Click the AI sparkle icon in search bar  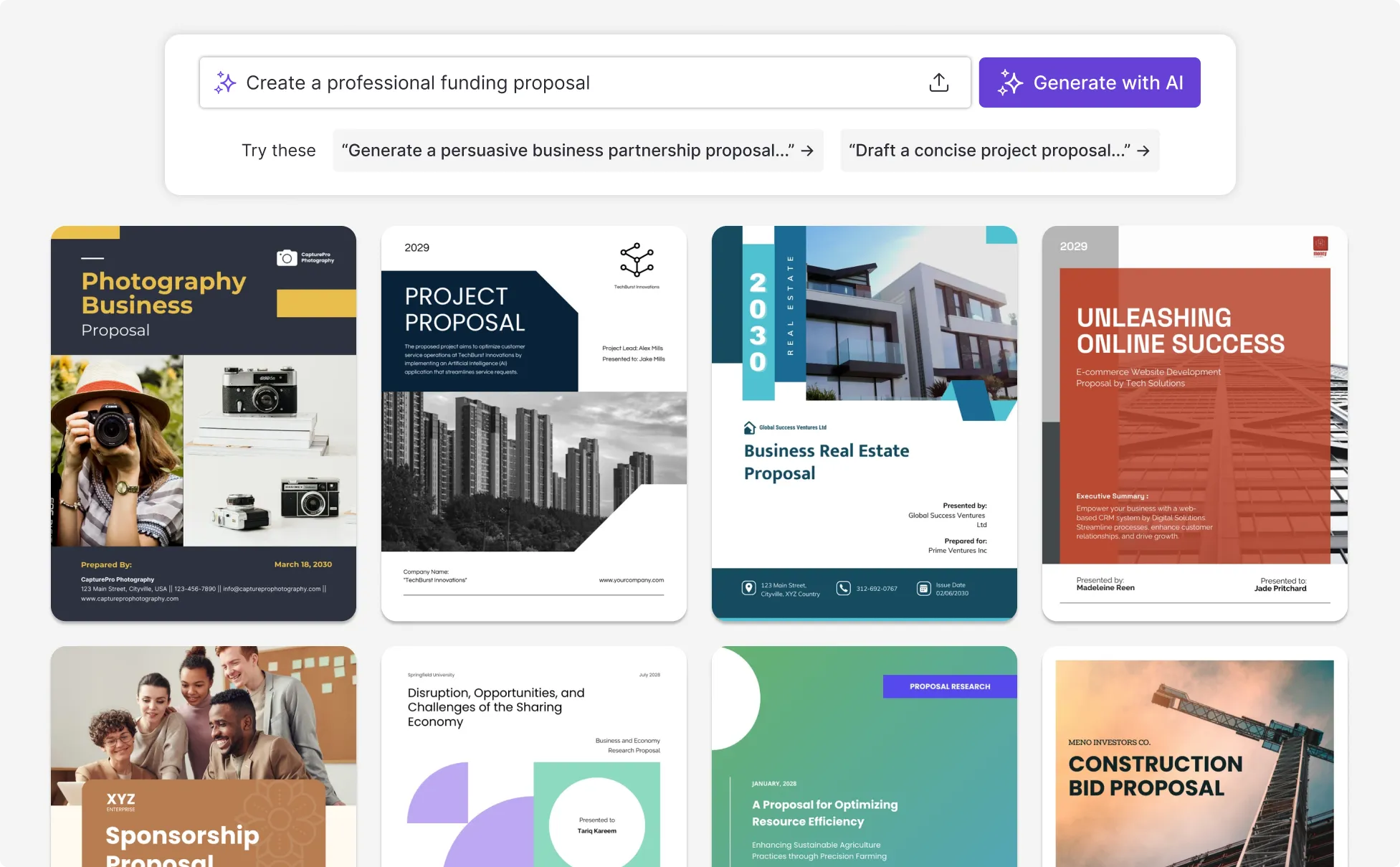pos(223,82)
